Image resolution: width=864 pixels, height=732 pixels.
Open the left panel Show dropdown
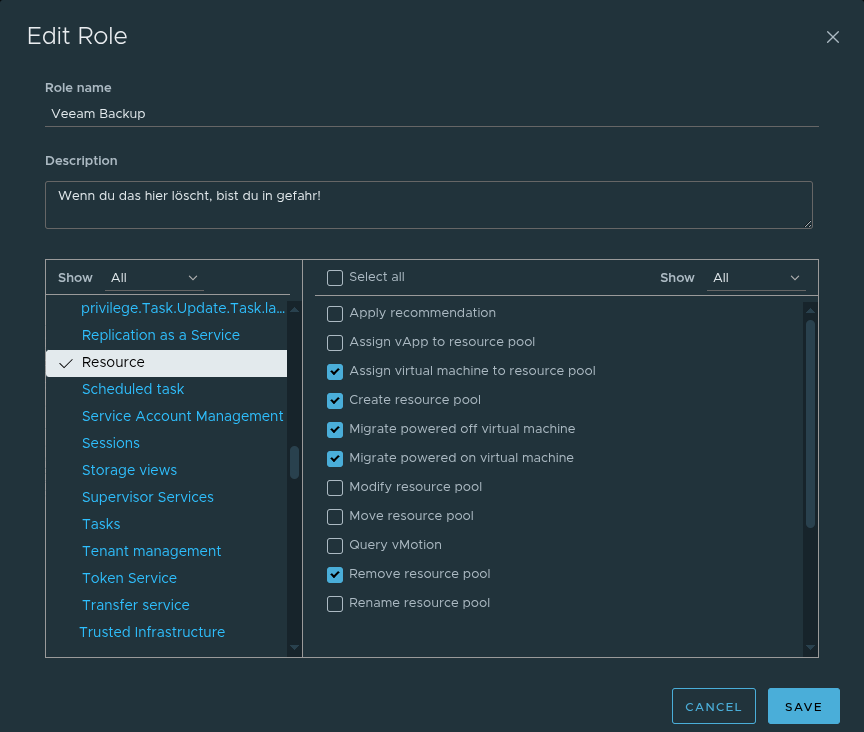click(x=155, y=278)
